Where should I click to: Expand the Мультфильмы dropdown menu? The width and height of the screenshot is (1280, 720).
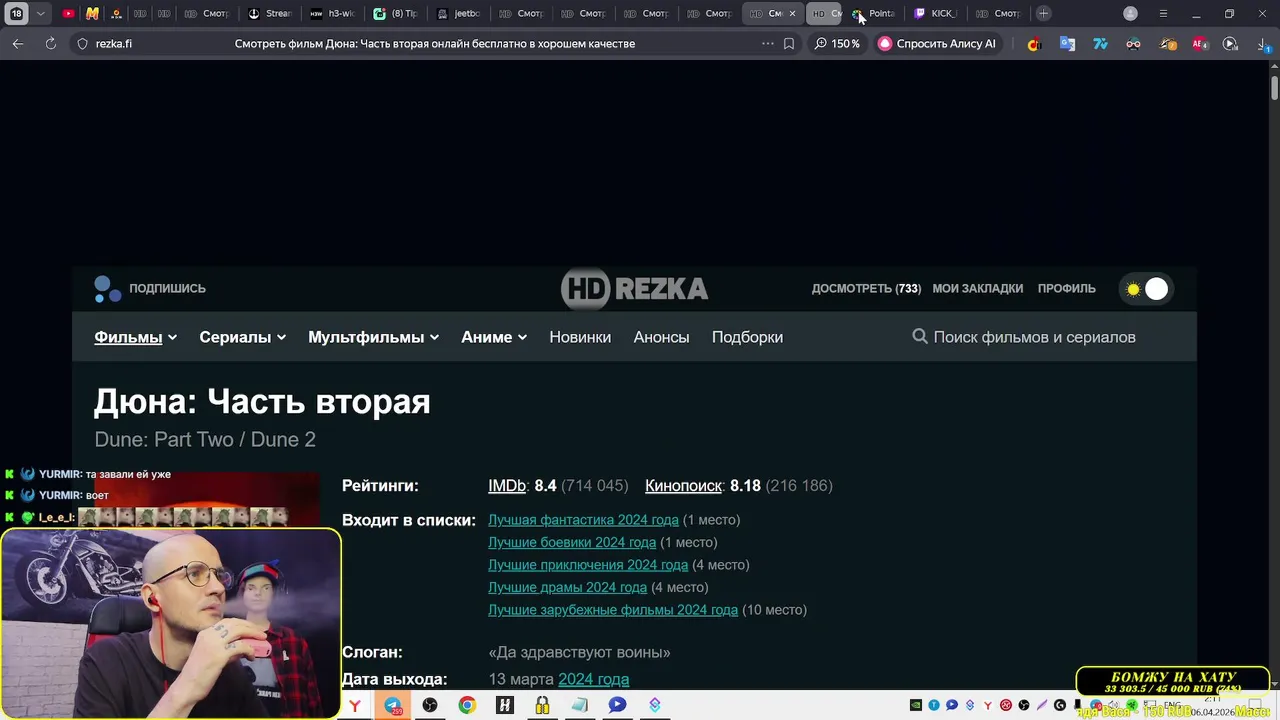coord(373,338)
